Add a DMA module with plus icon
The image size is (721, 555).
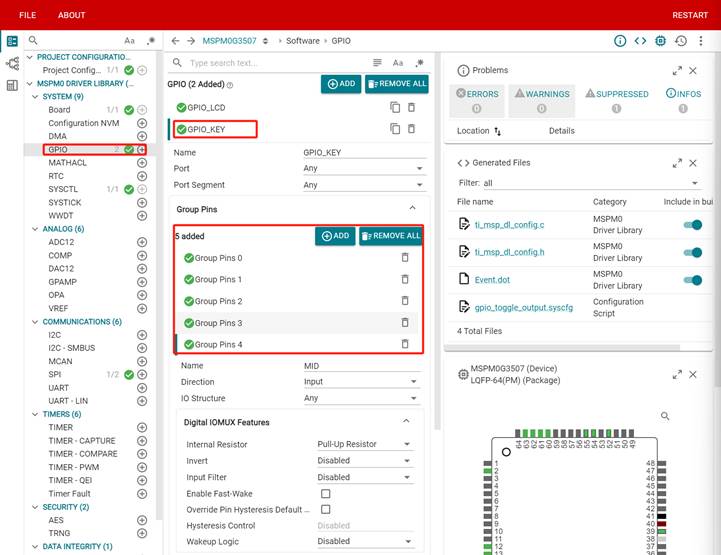142,136
